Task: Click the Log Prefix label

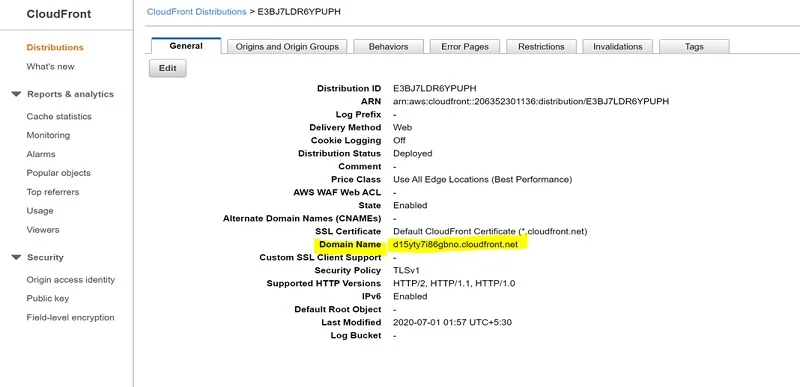Action: [358, 115]
